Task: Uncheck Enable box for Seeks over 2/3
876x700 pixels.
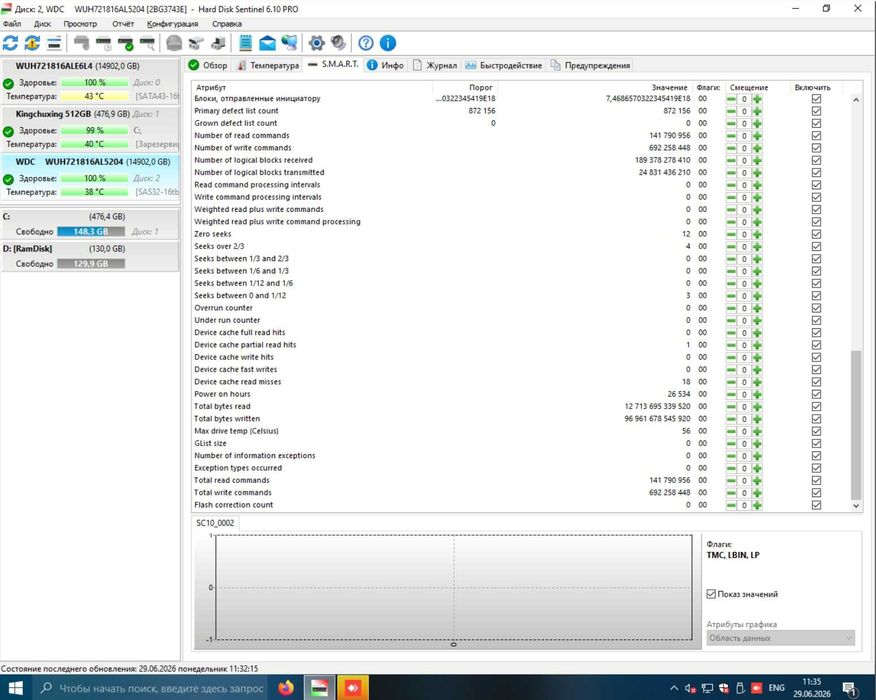Action: [816, 246]
